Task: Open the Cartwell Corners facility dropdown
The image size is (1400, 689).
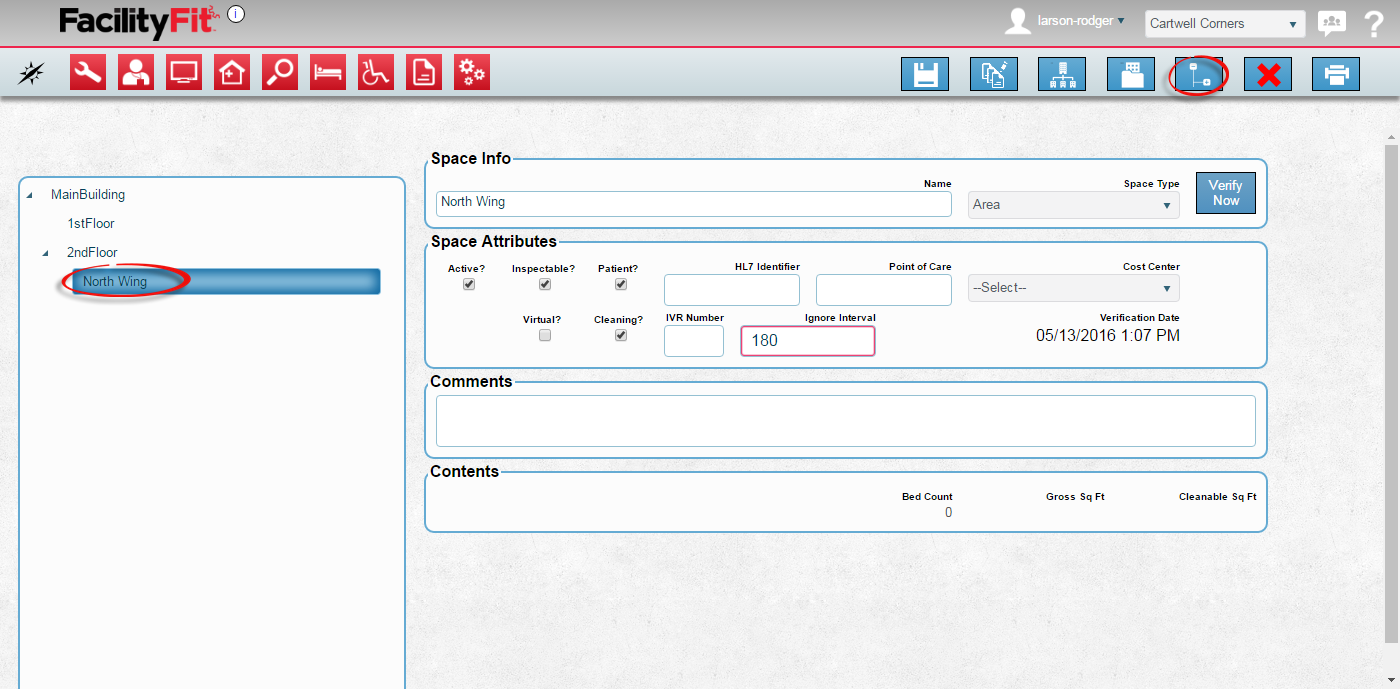Action: tap(1224, 24)
